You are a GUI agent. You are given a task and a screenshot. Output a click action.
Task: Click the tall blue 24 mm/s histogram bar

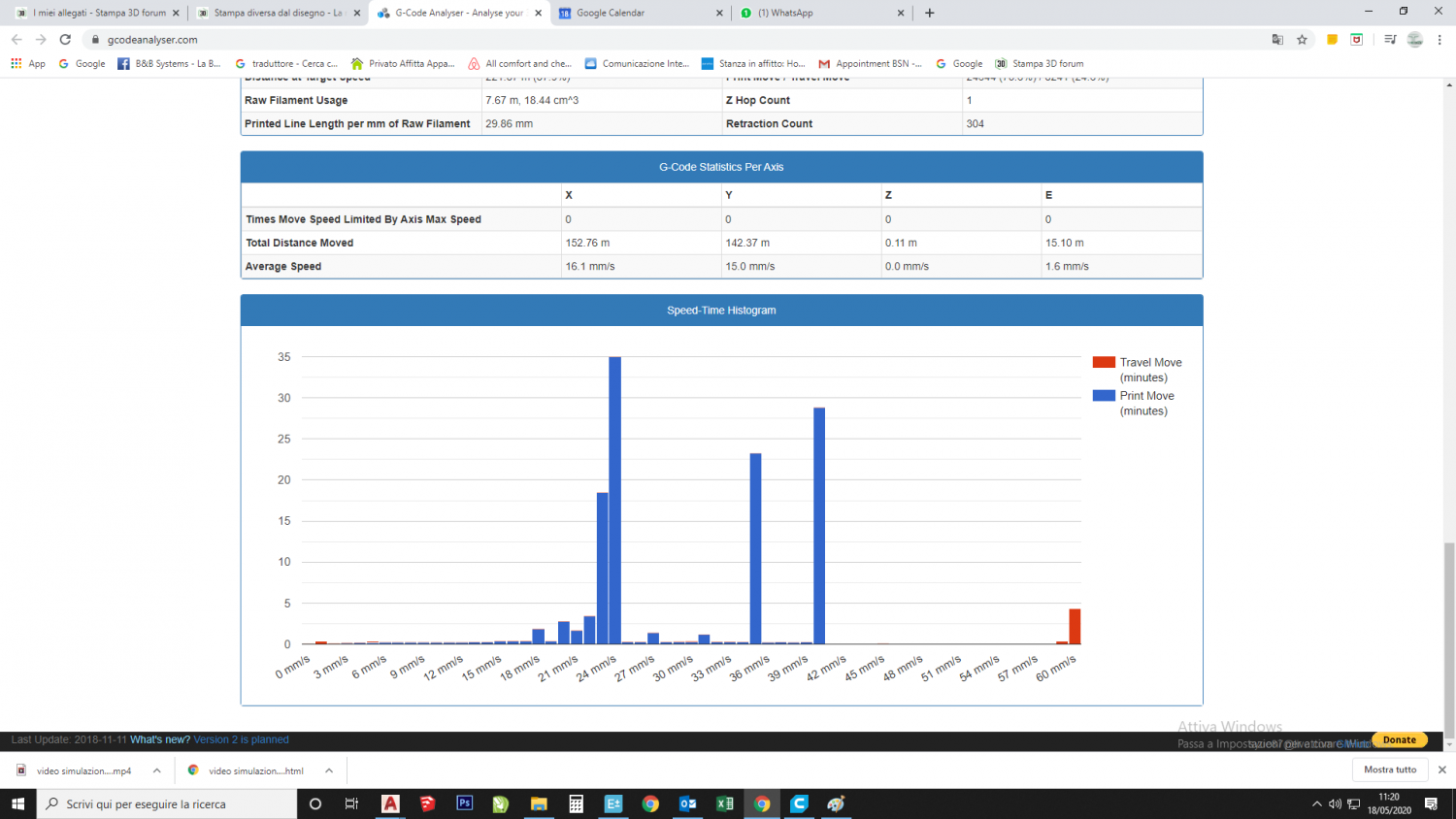614,500
